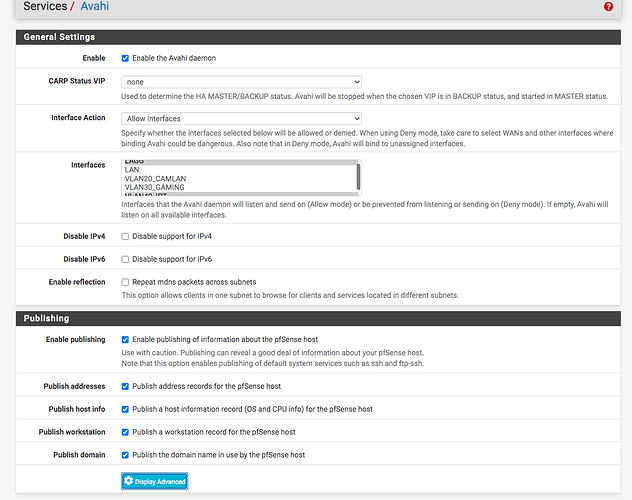Select LAN in the Interfaces list
Screen dimensions: 632x500
[239, 170]
